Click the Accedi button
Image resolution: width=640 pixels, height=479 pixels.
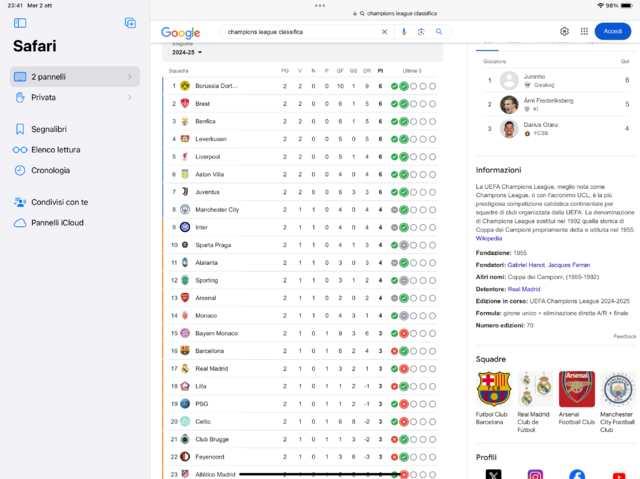[x=613, y=31]
